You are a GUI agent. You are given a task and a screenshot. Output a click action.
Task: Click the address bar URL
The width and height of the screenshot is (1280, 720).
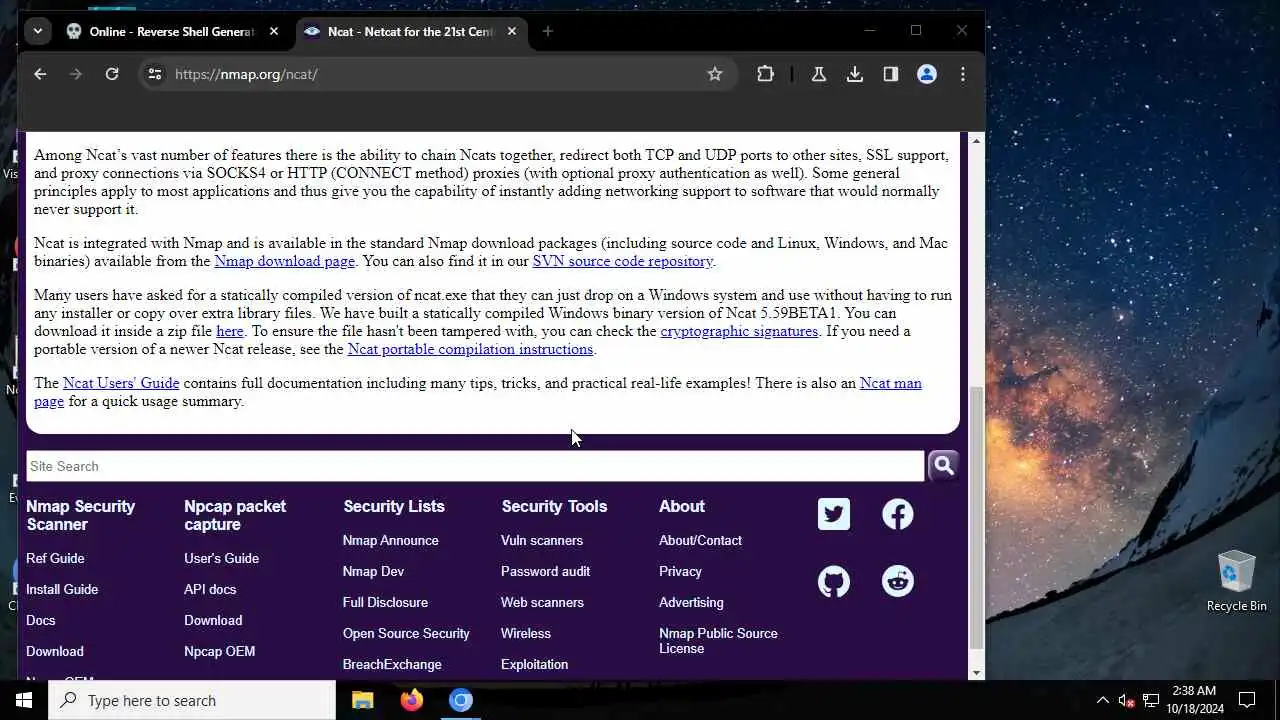tap(246, 74)
